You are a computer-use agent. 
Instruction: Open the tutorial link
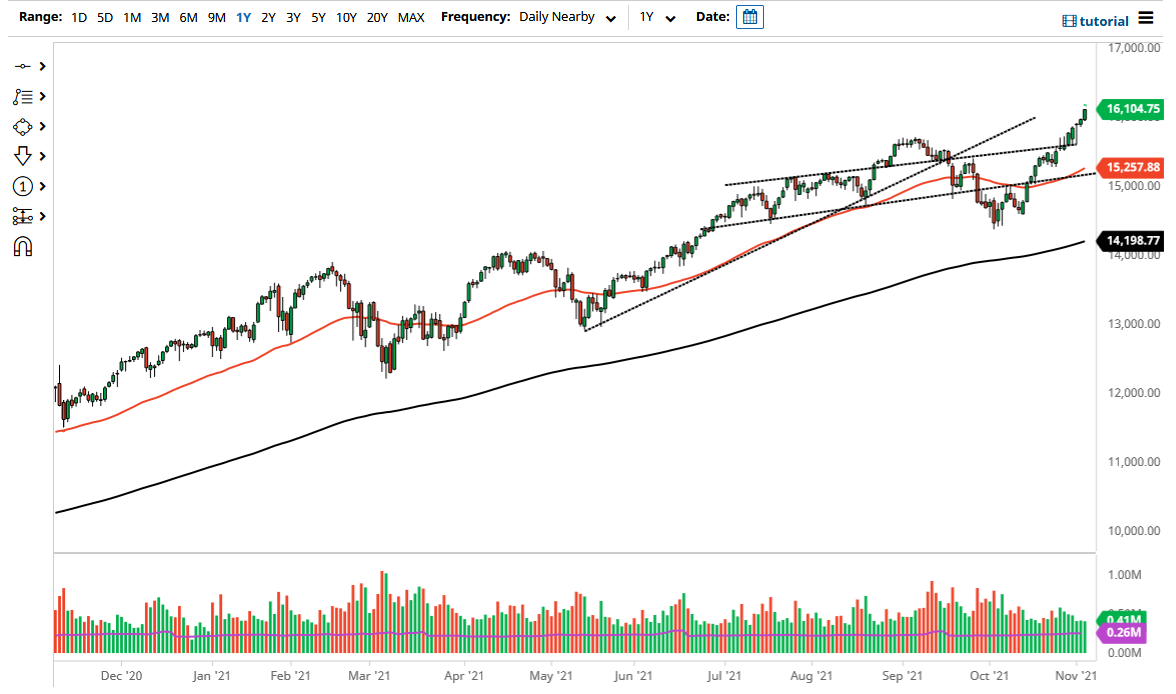(x=1102, y=20)
